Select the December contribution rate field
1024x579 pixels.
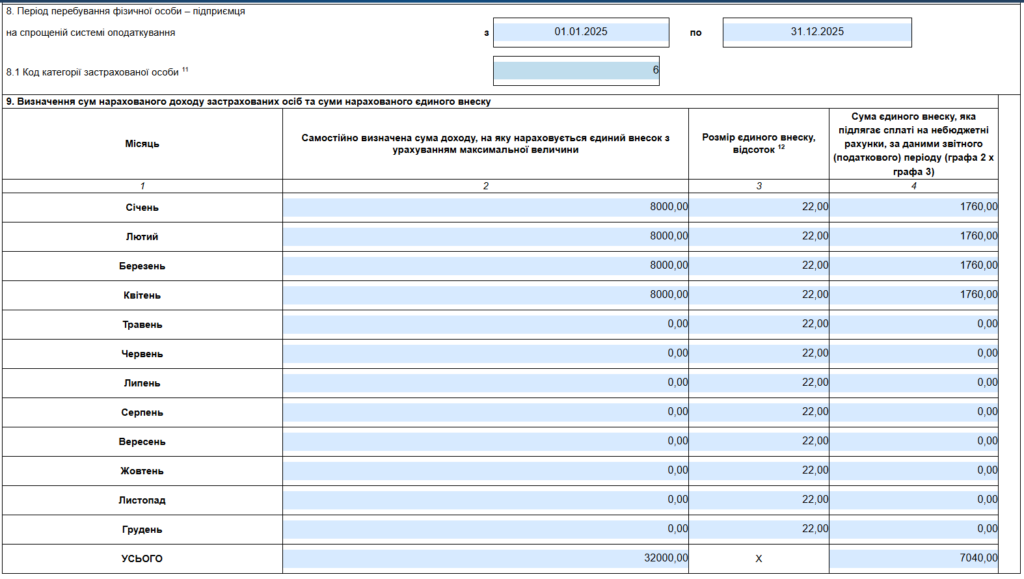coord(759,529)
